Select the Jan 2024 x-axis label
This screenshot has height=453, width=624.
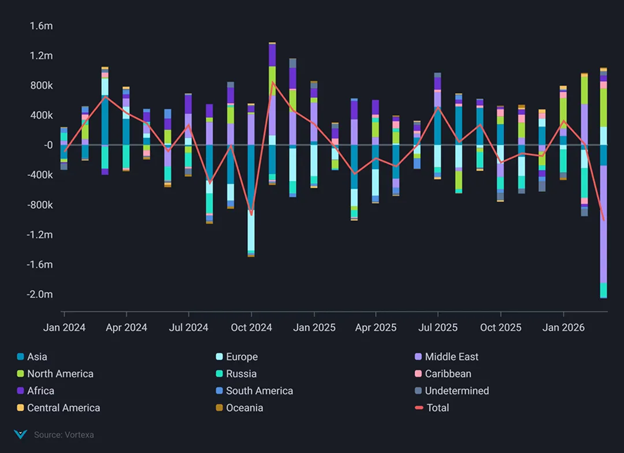click(64, 327)
